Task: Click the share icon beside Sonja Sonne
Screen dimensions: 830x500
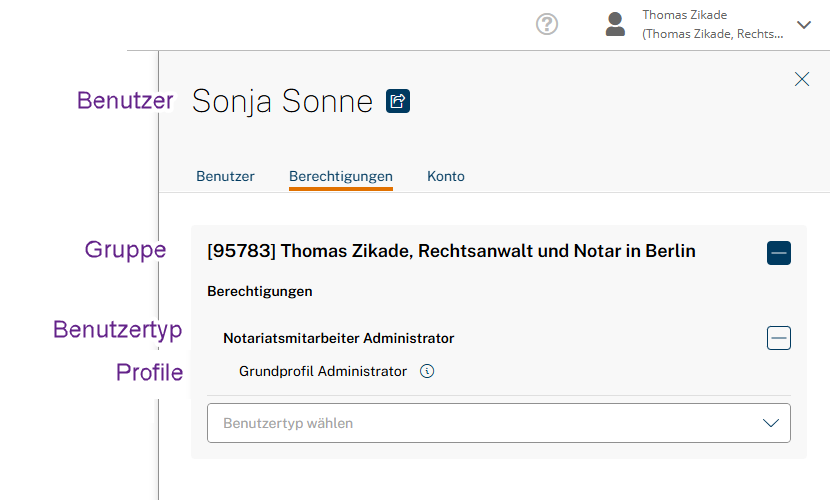Action: (x=398, y=101)
